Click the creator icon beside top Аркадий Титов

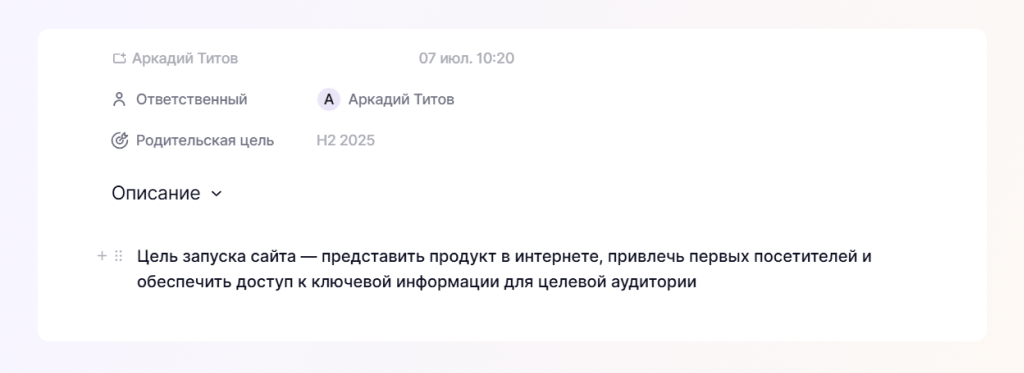[119, 59]
